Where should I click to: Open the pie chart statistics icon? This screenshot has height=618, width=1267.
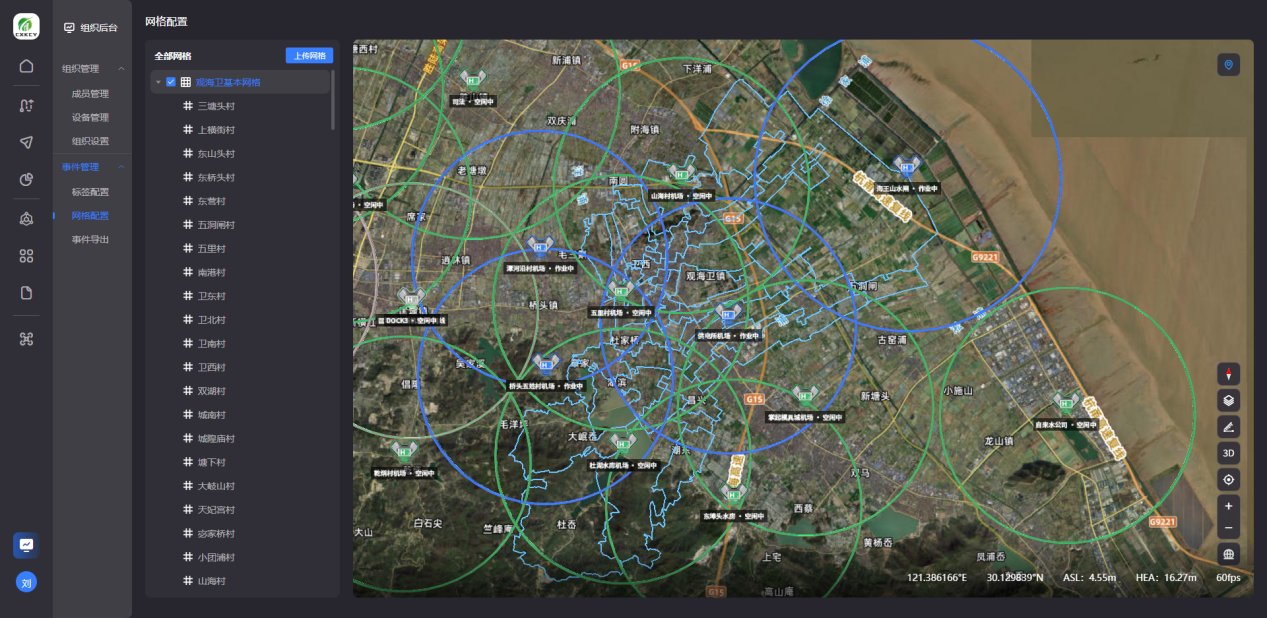coord(26,179)
